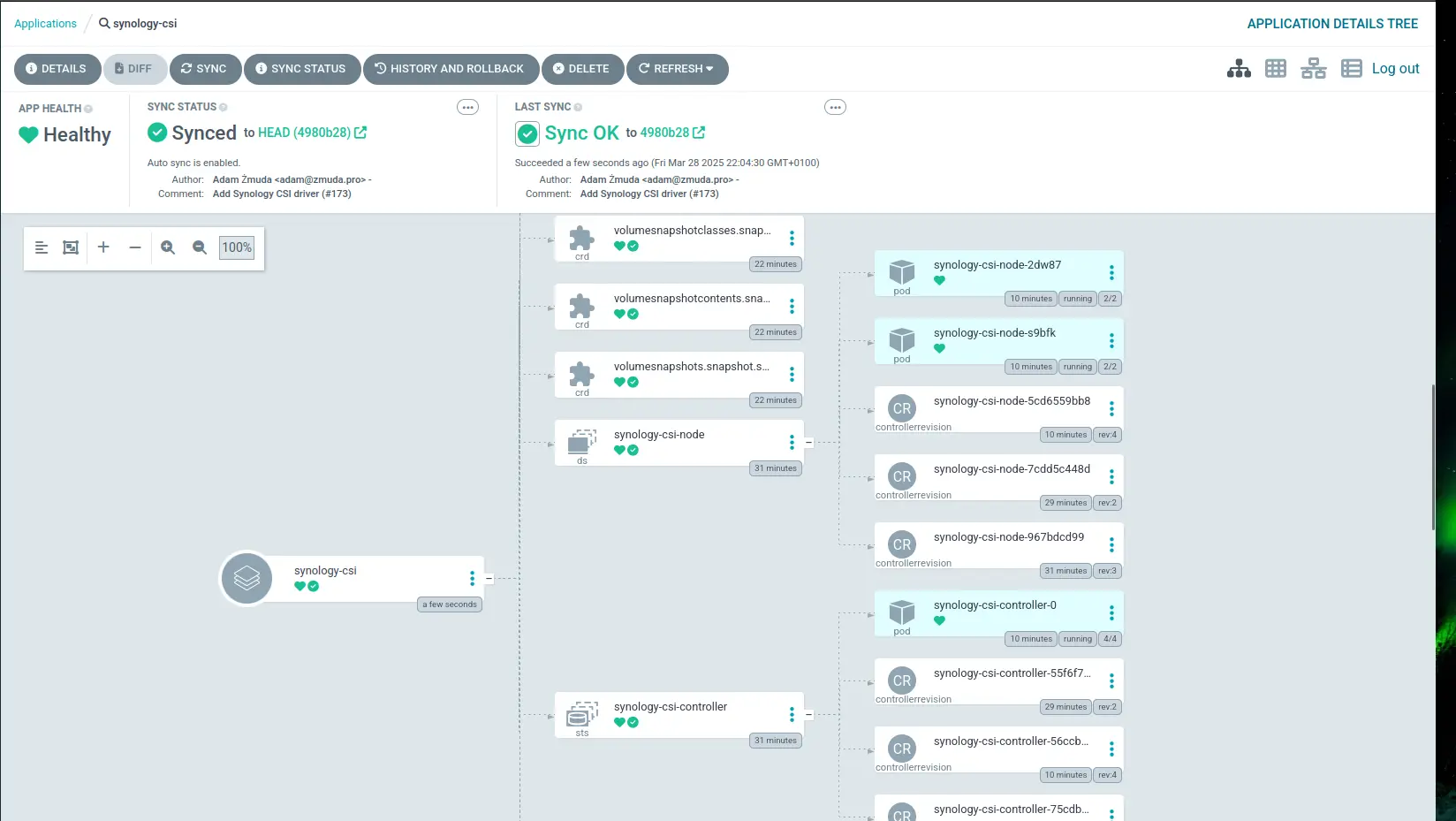Open the Sync Status panel button
1456x821 pixels.
[x=301, y=69]
